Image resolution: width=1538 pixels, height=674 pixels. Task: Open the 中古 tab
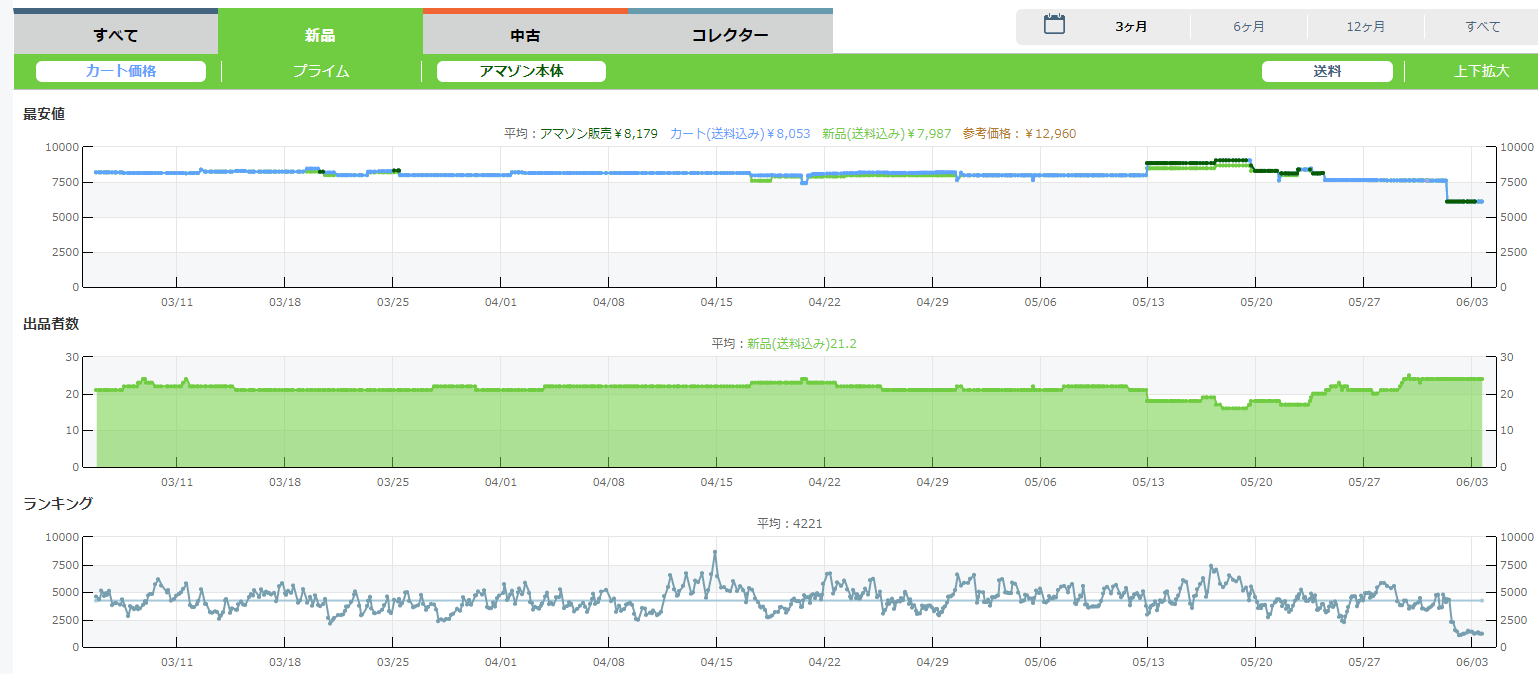point(525,35)
